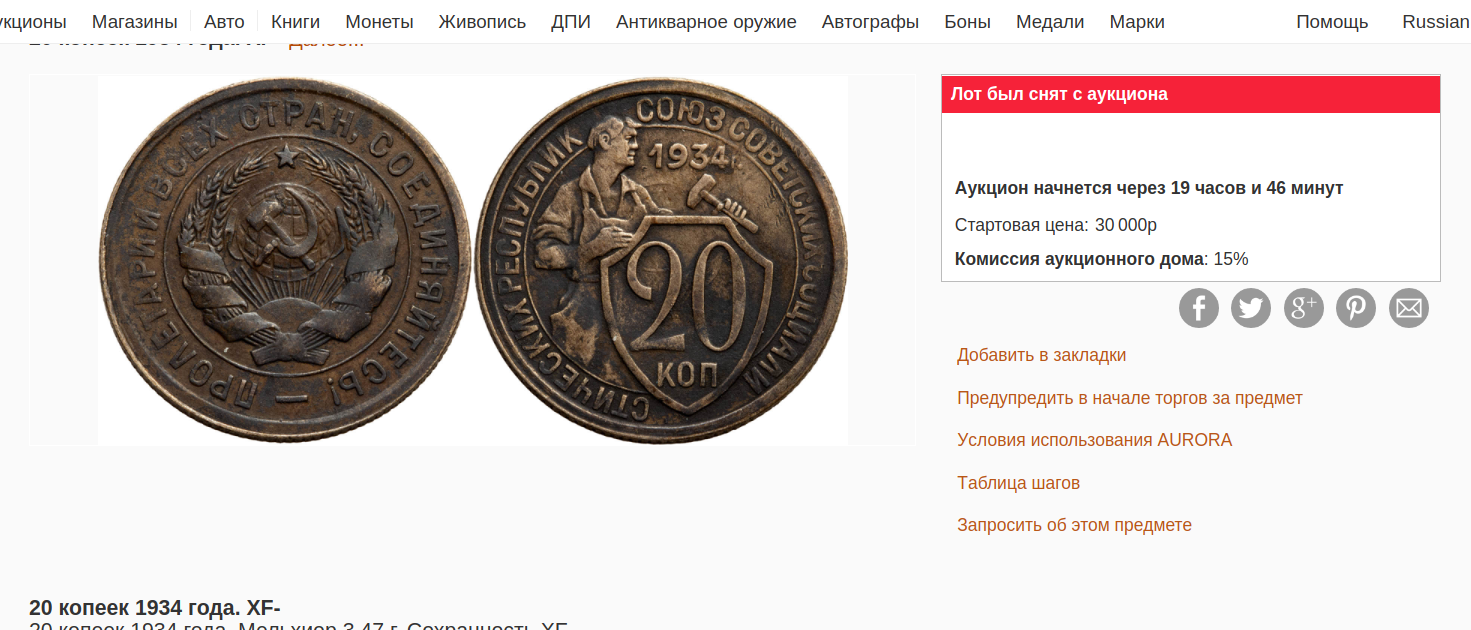Click Добавить в закладки link
Screen dimensions: 1471x630
(x=1041, y=355)
